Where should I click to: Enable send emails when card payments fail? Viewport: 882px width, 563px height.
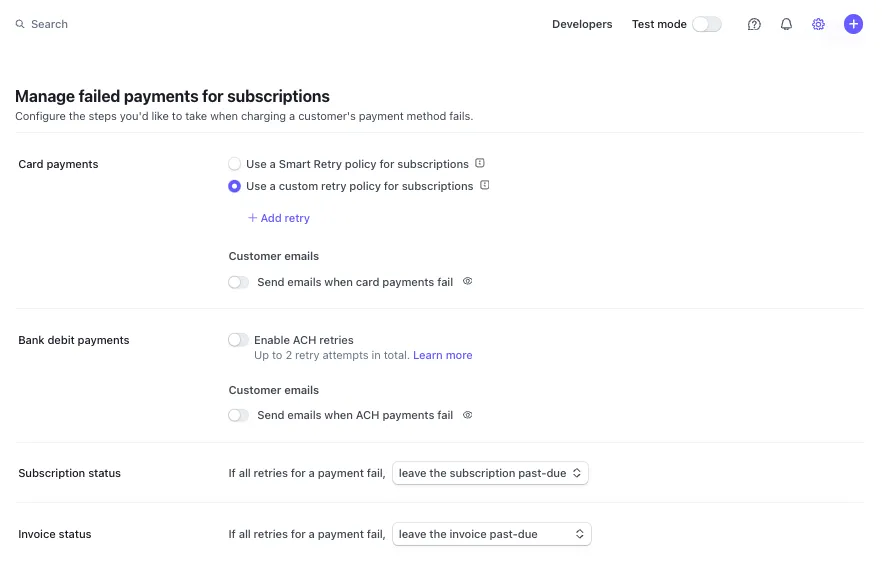[238, 282]
